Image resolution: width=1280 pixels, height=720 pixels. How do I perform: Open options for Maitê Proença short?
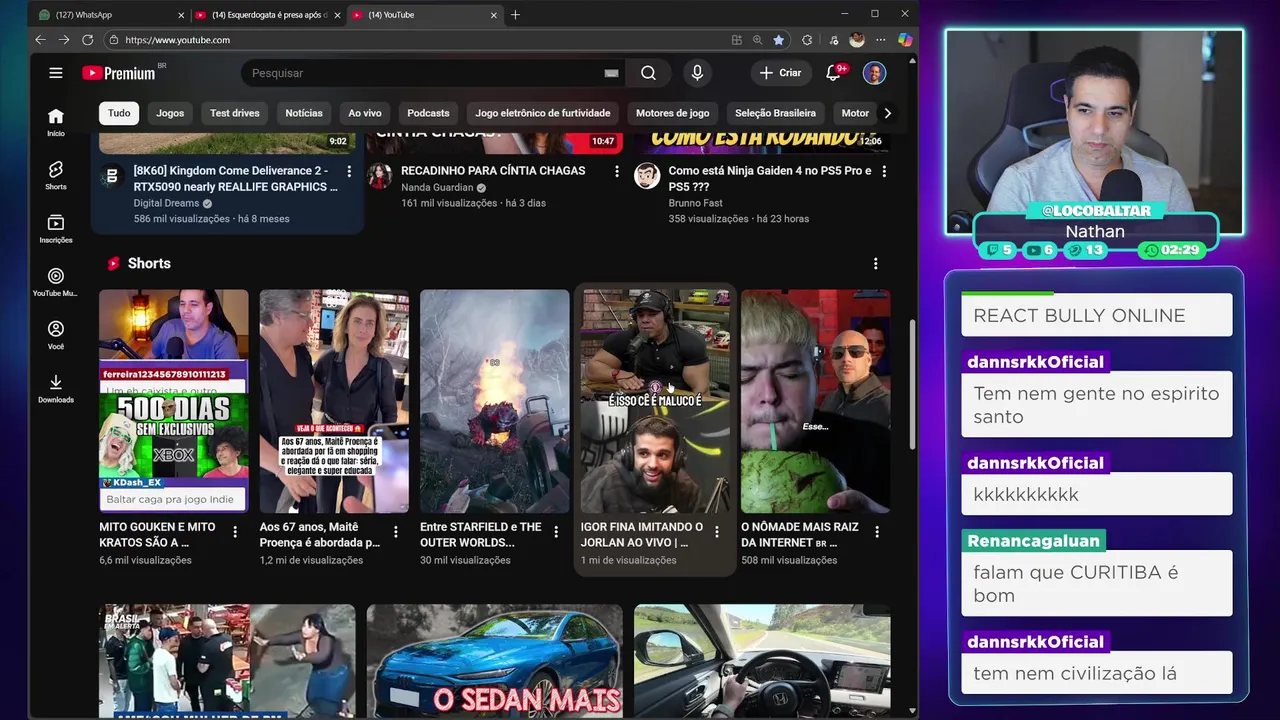pos(395,532)
